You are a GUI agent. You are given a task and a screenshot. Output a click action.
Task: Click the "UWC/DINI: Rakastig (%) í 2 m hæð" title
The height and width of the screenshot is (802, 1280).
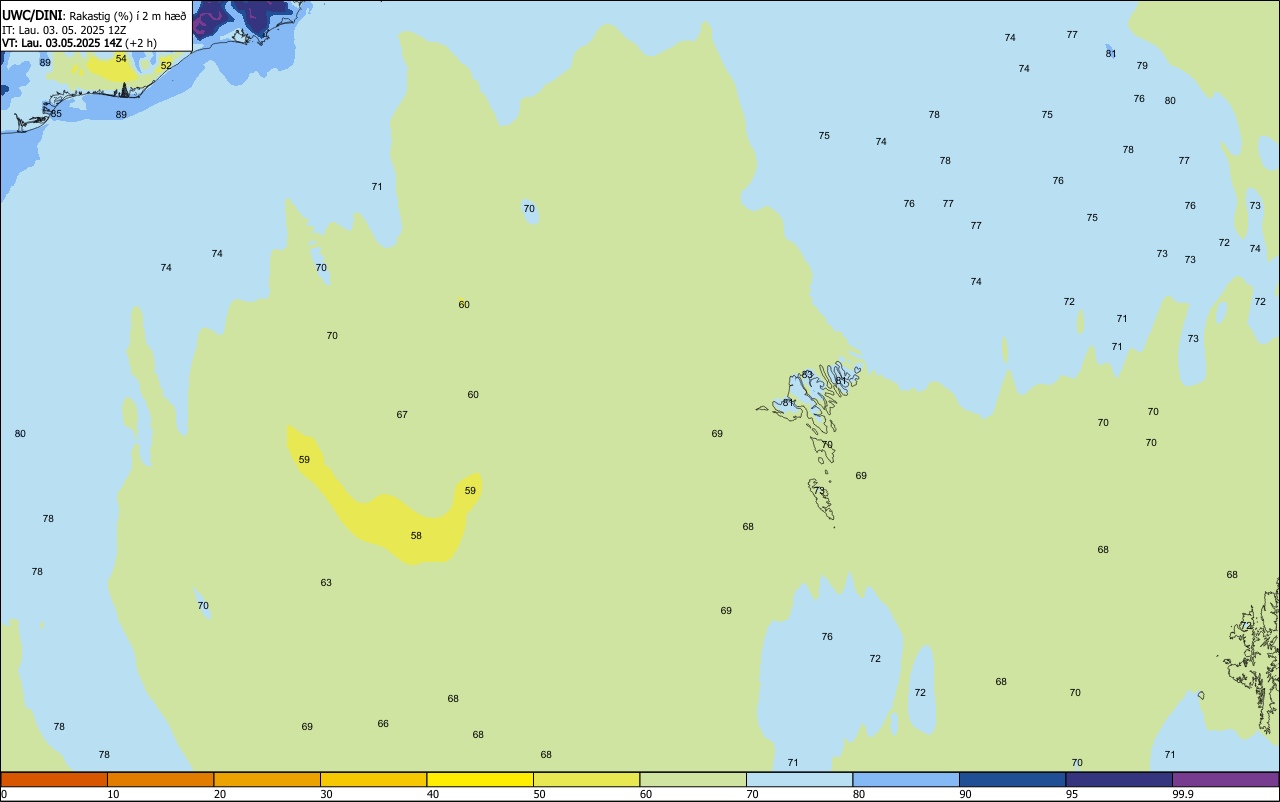[x=94, y=16]
